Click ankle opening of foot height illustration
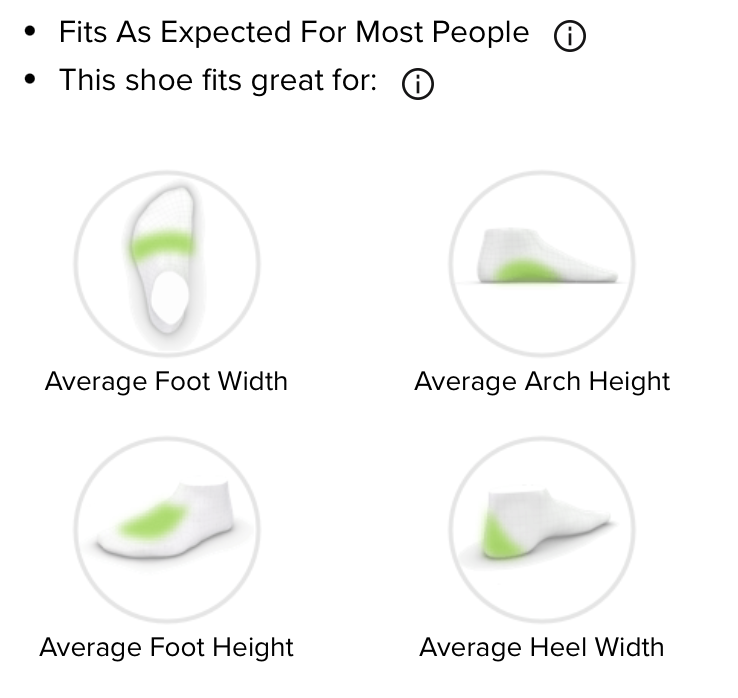This screenshot has height=698, width=738. coord(204,485)
